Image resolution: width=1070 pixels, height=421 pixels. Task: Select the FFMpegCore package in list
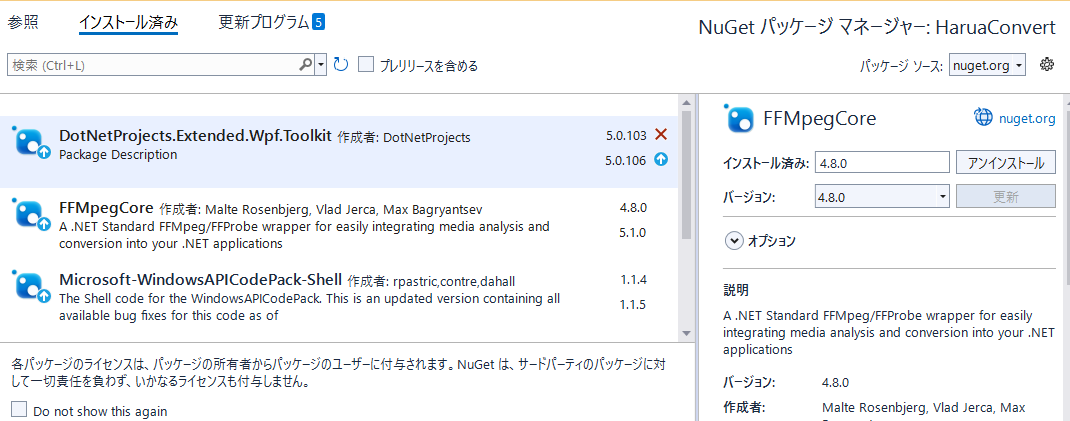click(339, 224)
